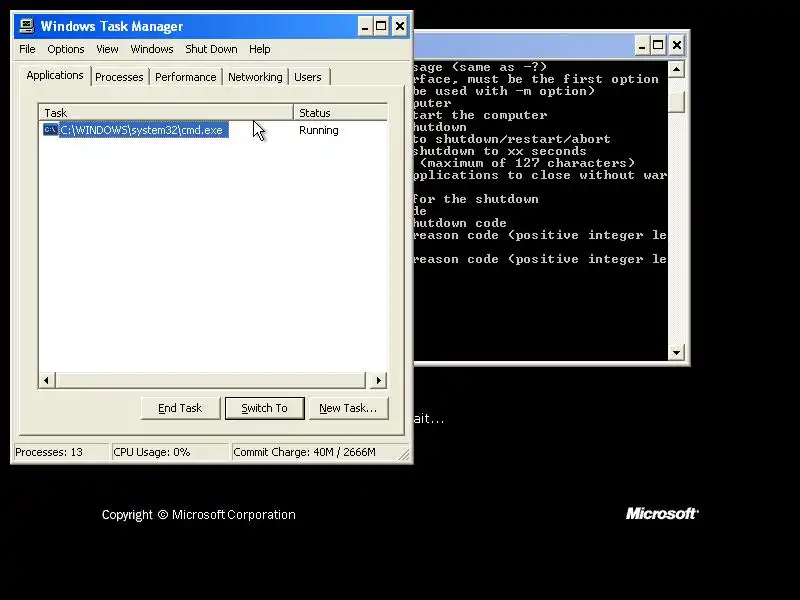Click the task list horizontal scrollbar track
This screenshot has height=600, width=800.
pos(210,380)
